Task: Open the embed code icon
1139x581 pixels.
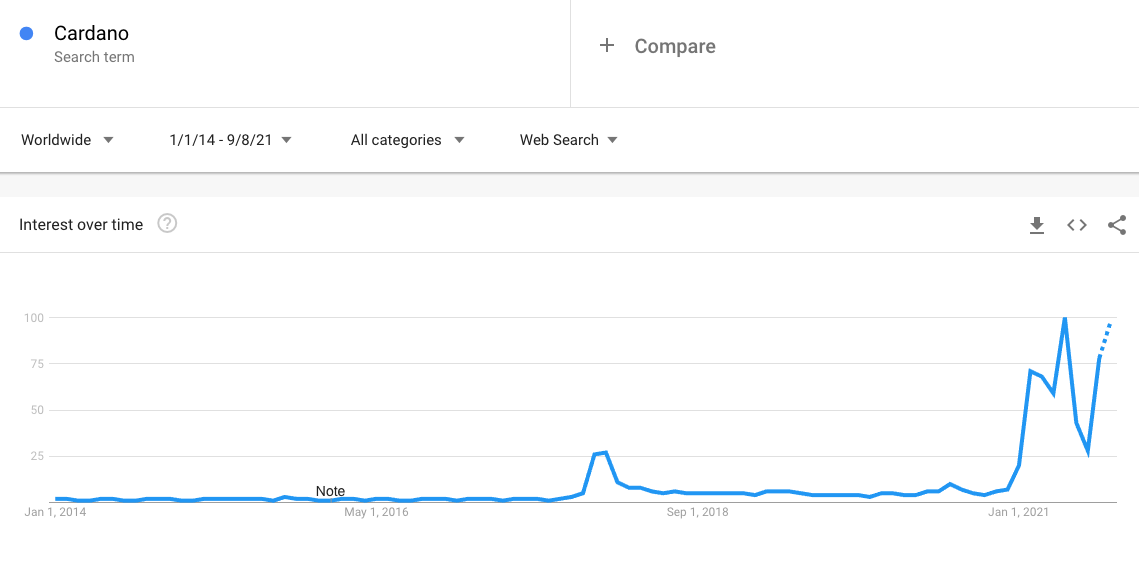Action: pyautogui.click(x=1077, y=225)
